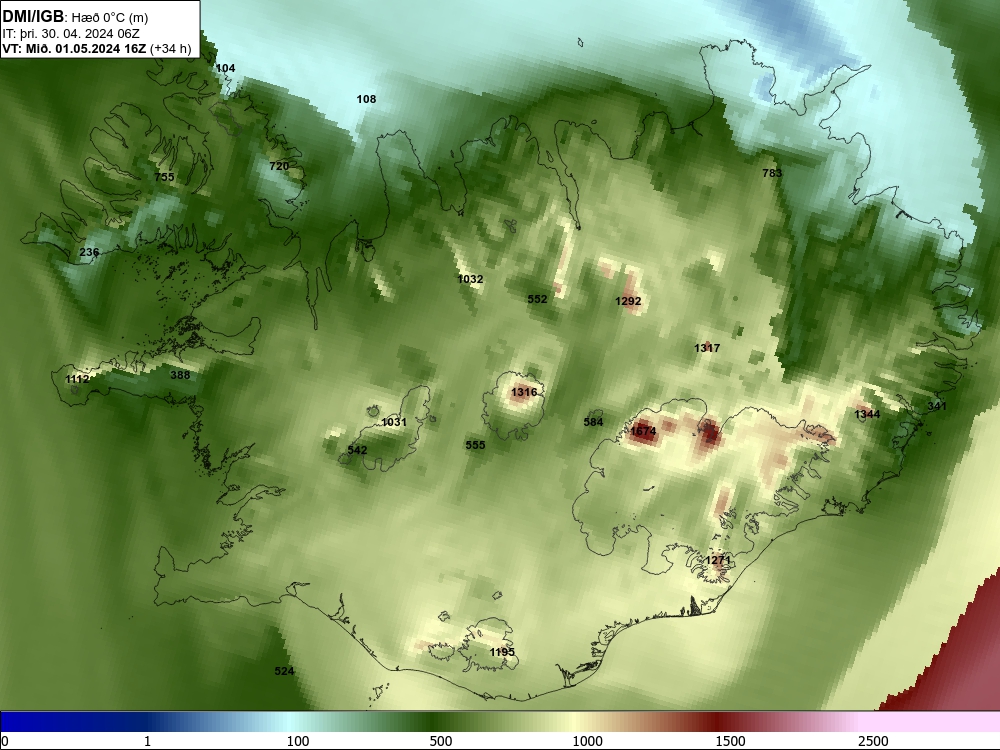Image resolution: width=1000 pixels, height=750 pixels.
Task: Click the 1292 height value
Action: coord(628,301)
